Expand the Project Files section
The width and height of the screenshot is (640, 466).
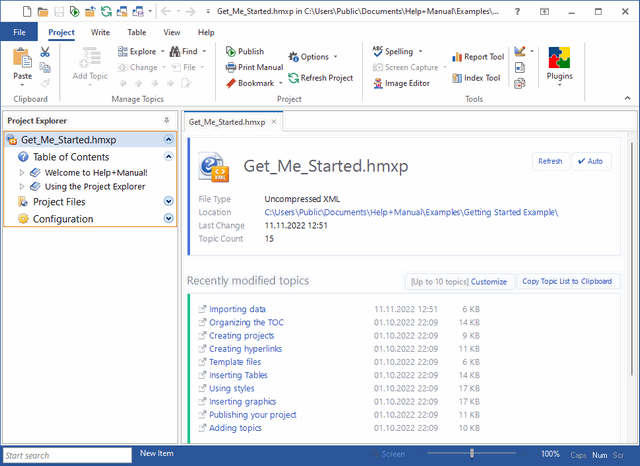click(x=168, y=201)
